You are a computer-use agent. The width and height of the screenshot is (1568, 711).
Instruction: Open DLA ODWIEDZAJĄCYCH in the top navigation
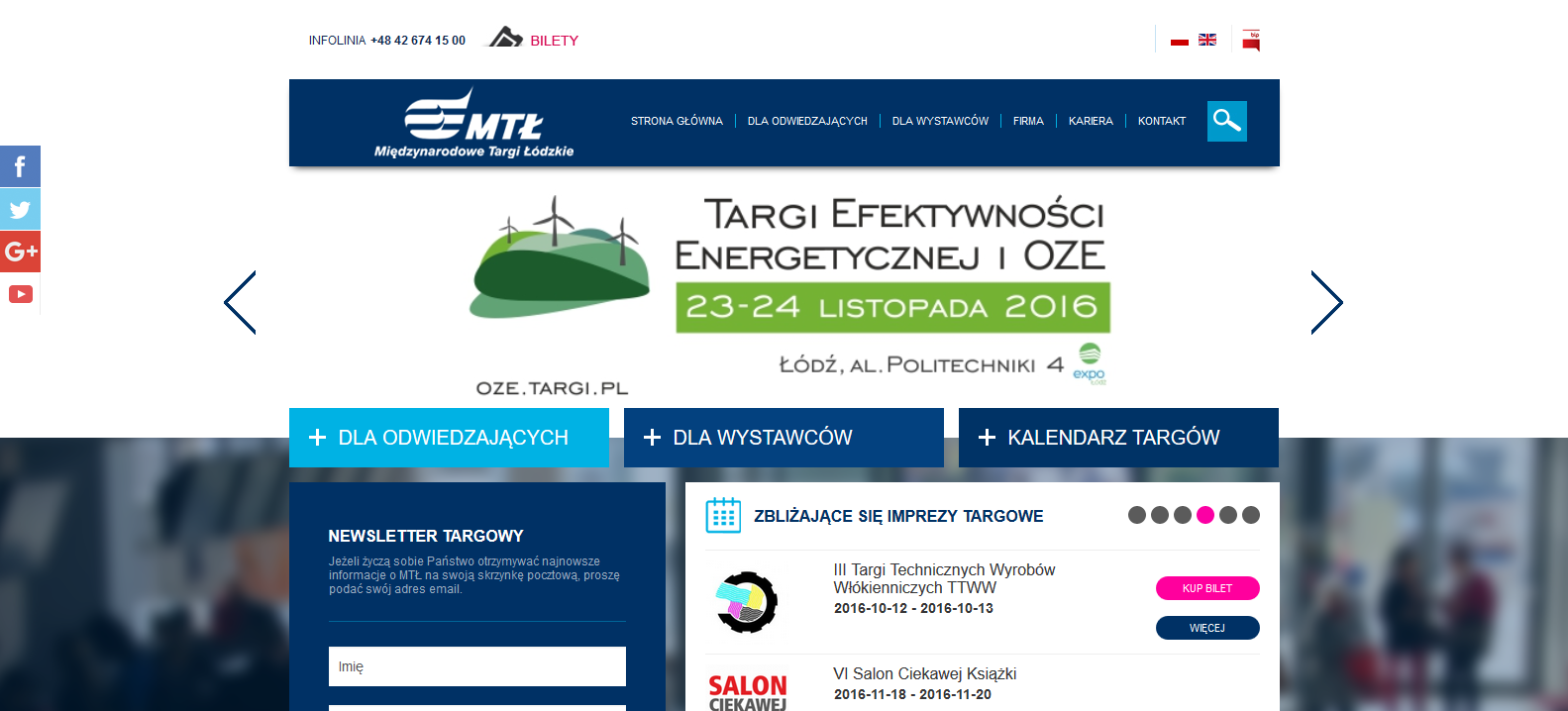(x=807, y=121)
